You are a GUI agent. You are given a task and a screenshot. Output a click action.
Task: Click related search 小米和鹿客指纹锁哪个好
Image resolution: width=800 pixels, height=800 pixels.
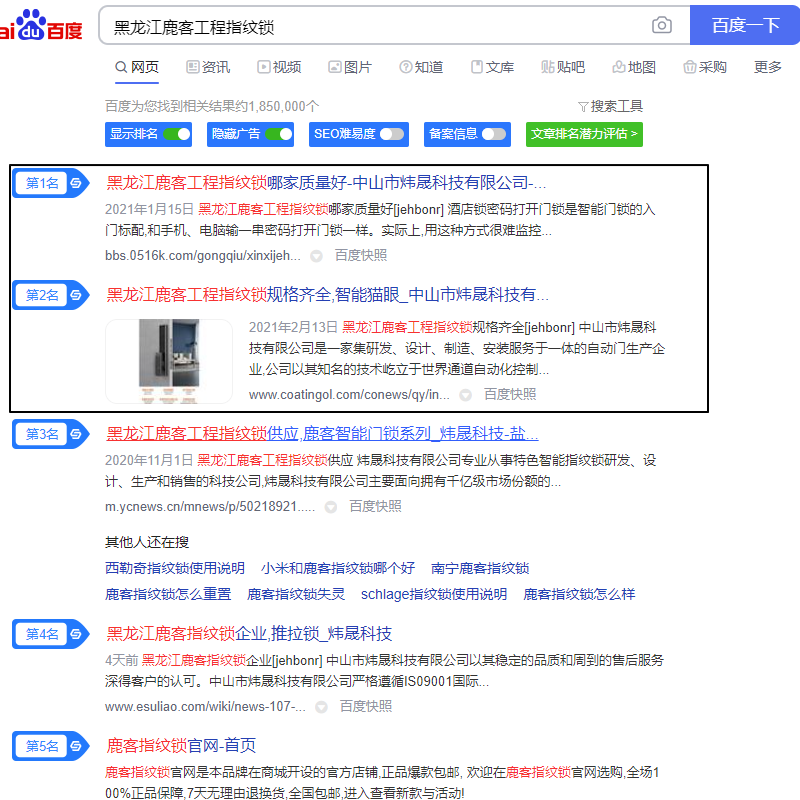pyautogui.click(x=338, y=568)
